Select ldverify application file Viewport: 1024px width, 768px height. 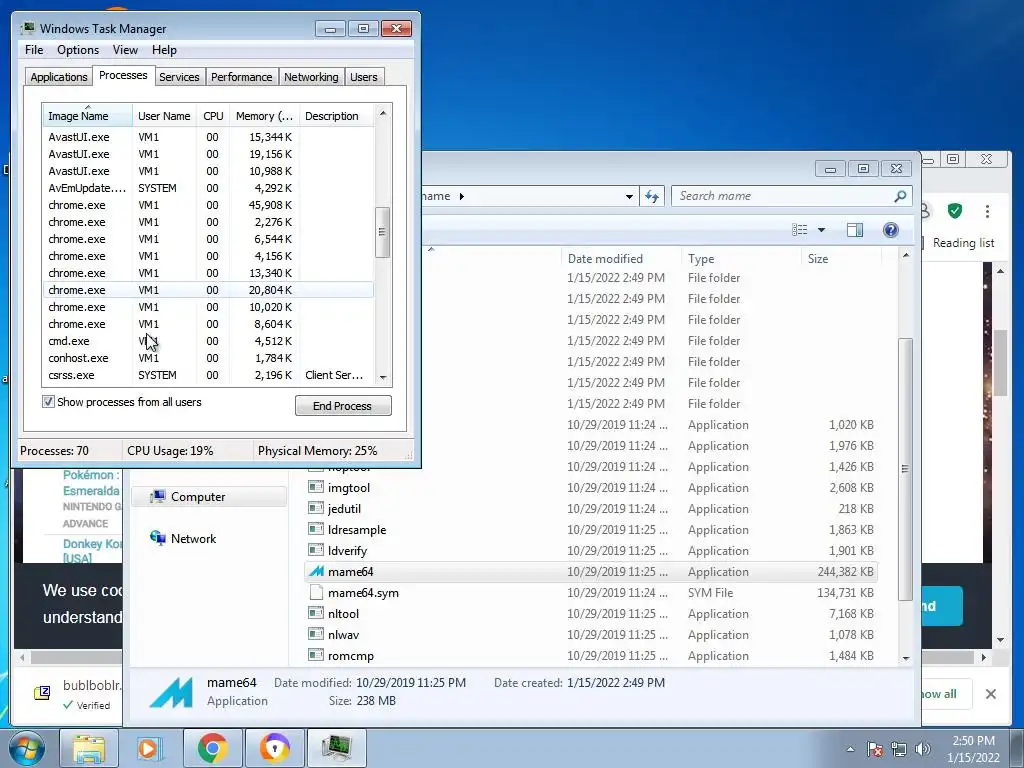[591, 551]
